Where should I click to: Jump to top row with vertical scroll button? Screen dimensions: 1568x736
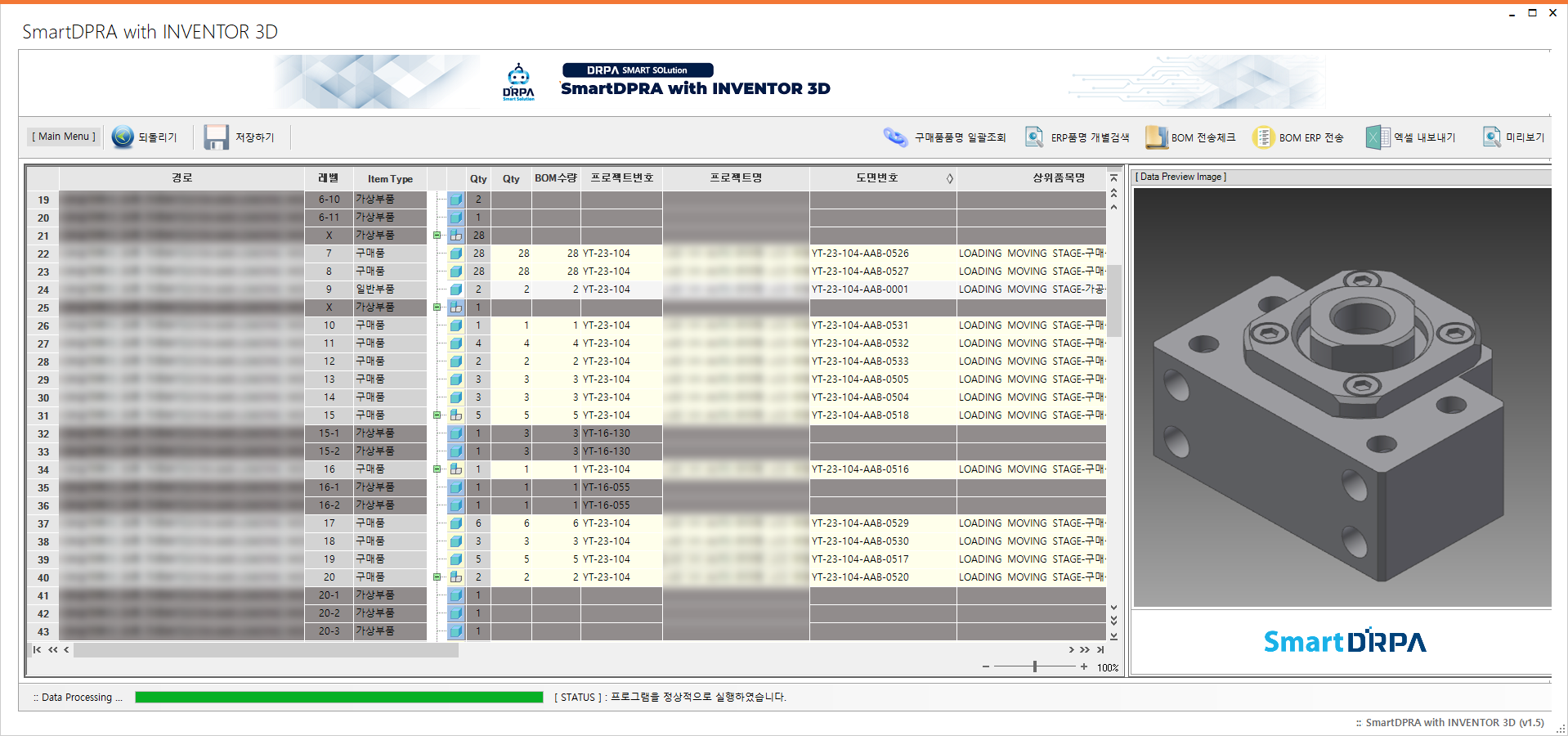[1113, 177]
